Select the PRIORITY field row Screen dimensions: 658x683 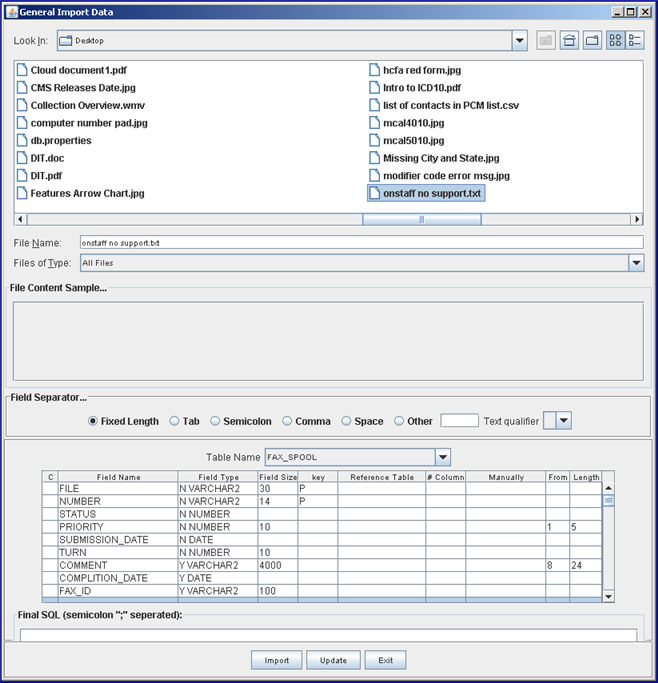pos(322,527)
